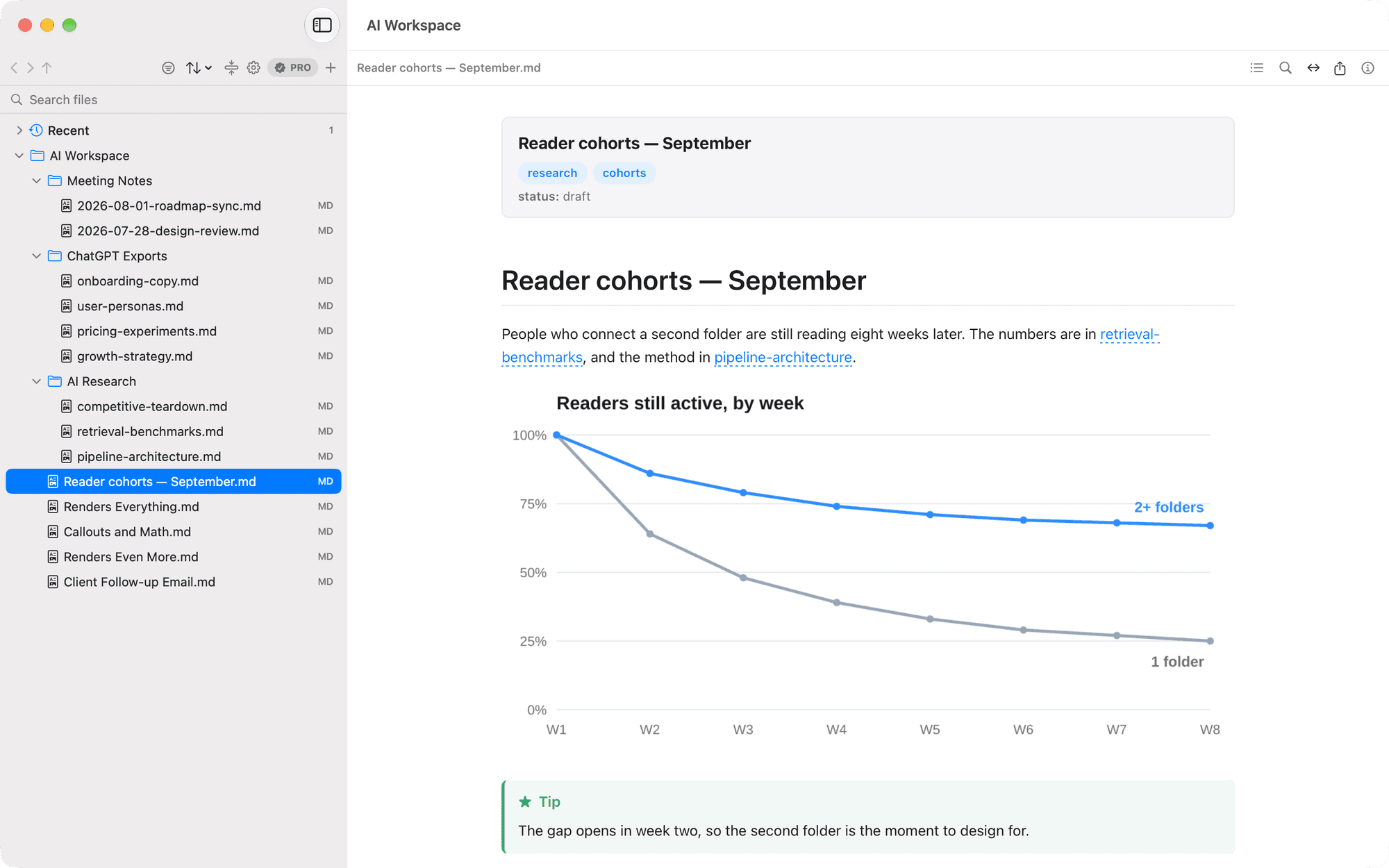Open competitive-teardown.md file

point(174,406)
